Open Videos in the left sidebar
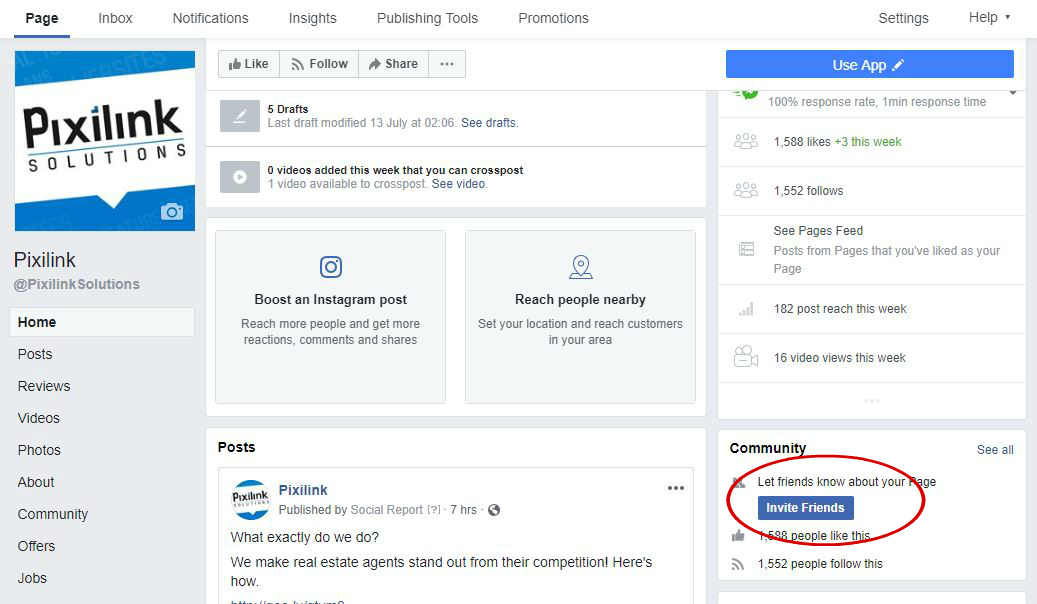This screenshot has width=1037, height=604. coord(38,418)
